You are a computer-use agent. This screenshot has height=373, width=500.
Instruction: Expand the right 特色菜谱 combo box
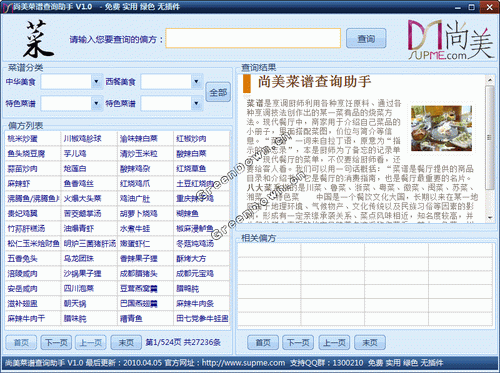[196, 103]
